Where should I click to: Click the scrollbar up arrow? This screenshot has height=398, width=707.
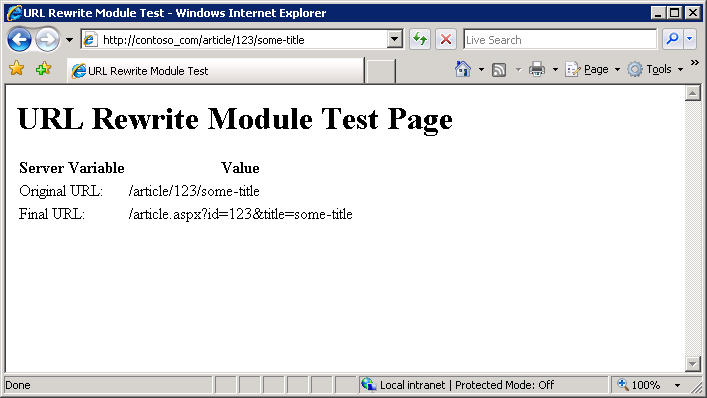point(693,93)
